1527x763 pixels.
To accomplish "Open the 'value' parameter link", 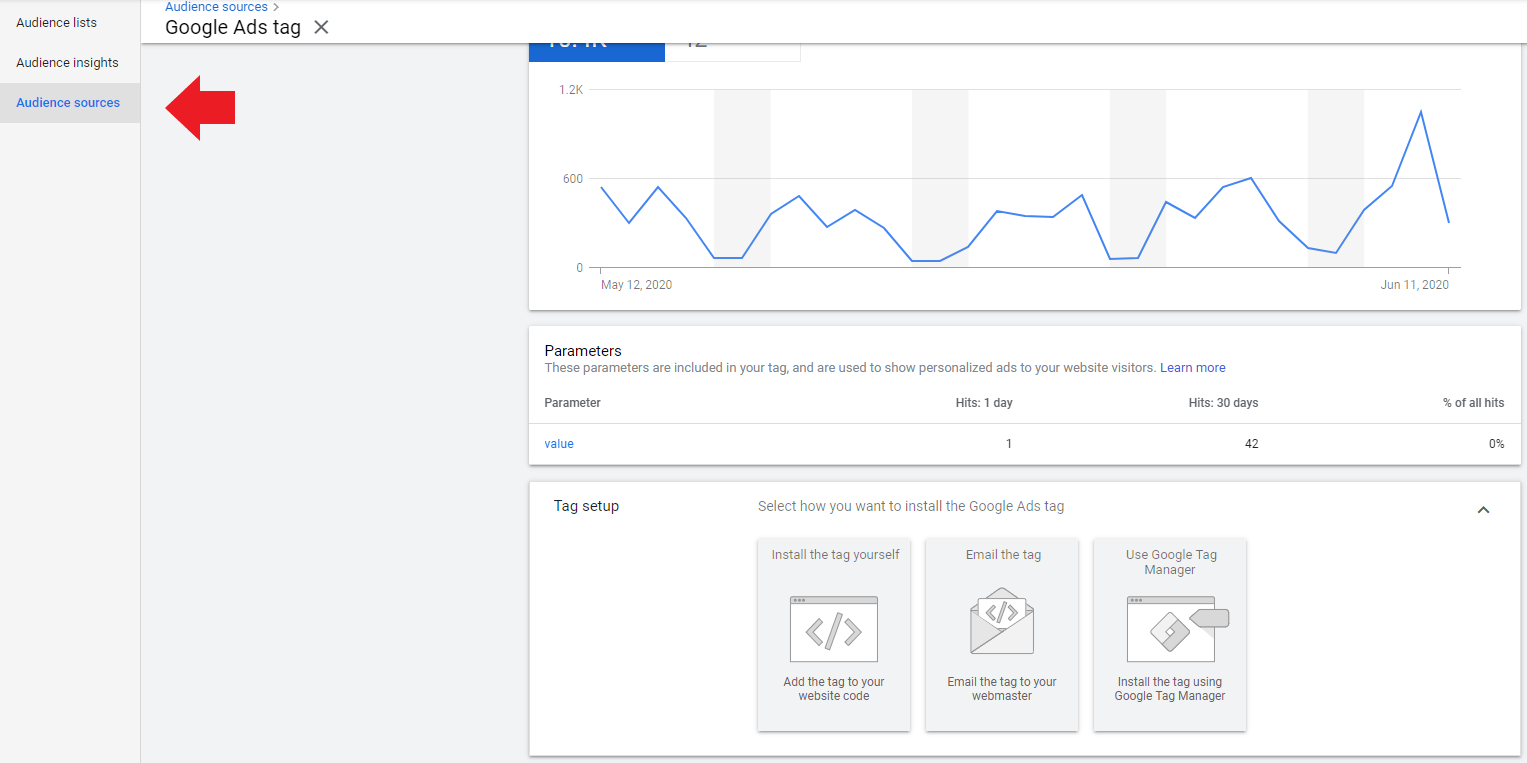I will tap(559, 444).
